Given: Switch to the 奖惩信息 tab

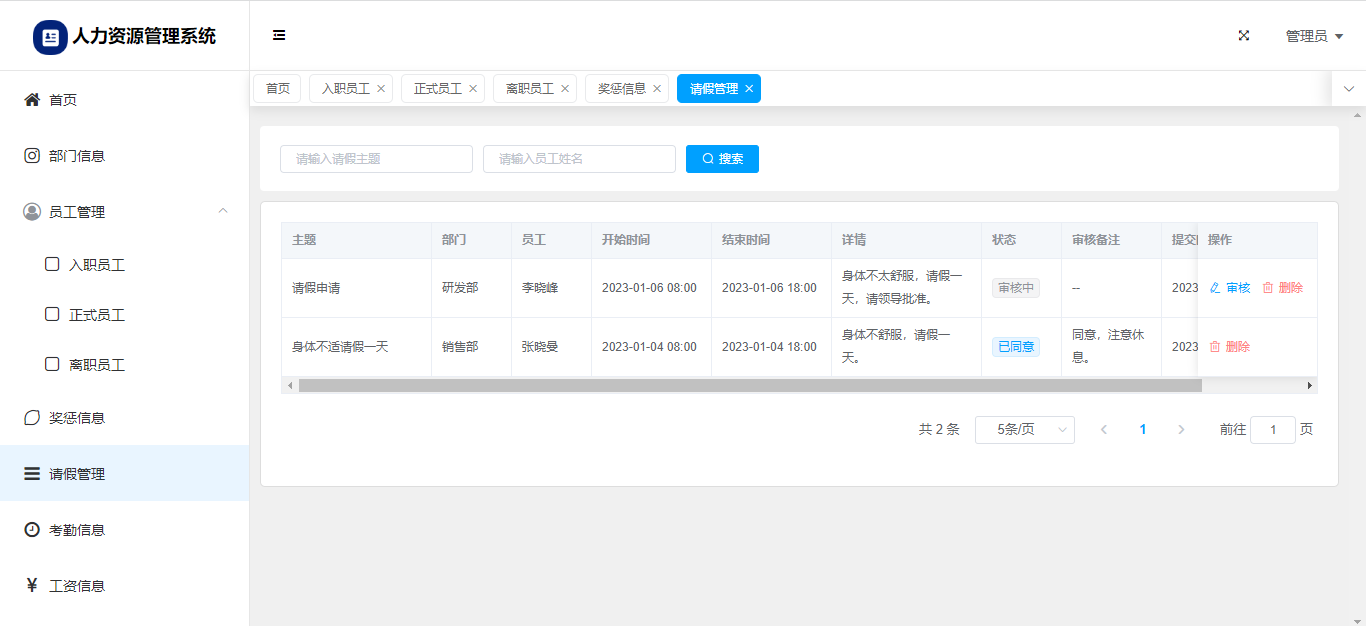Looking at the screenshot, I should tap(621, 89).
